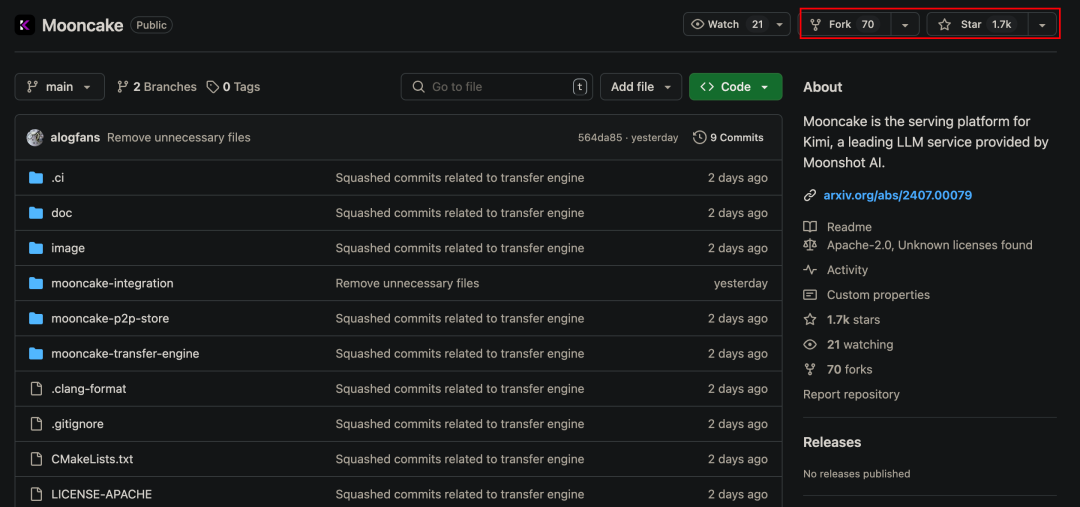The width and height of the screenshot is (1080, 507).
Task: Open the Star lists dropdown arrow
Action: tap(1043, 25)
